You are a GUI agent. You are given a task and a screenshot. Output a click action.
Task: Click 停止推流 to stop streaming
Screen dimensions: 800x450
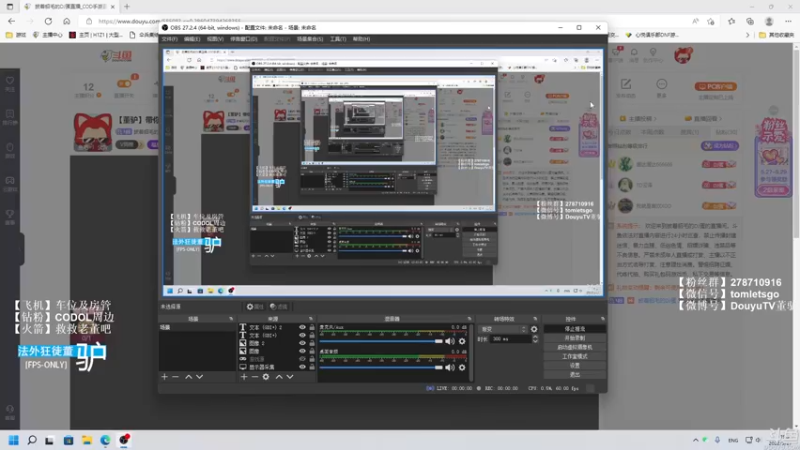coord(574,329)
